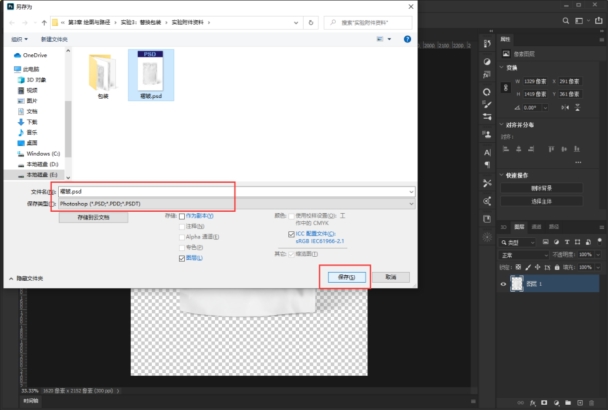
Task: Select the 图层 (Layers) panel tab
Action: [x=519, y=227]
